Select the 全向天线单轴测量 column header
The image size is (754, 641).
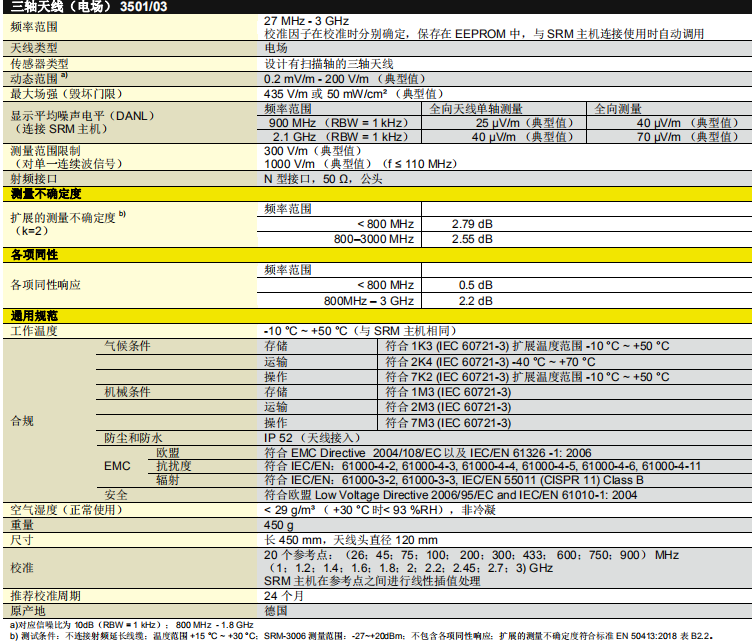click(x=477, y=108)
